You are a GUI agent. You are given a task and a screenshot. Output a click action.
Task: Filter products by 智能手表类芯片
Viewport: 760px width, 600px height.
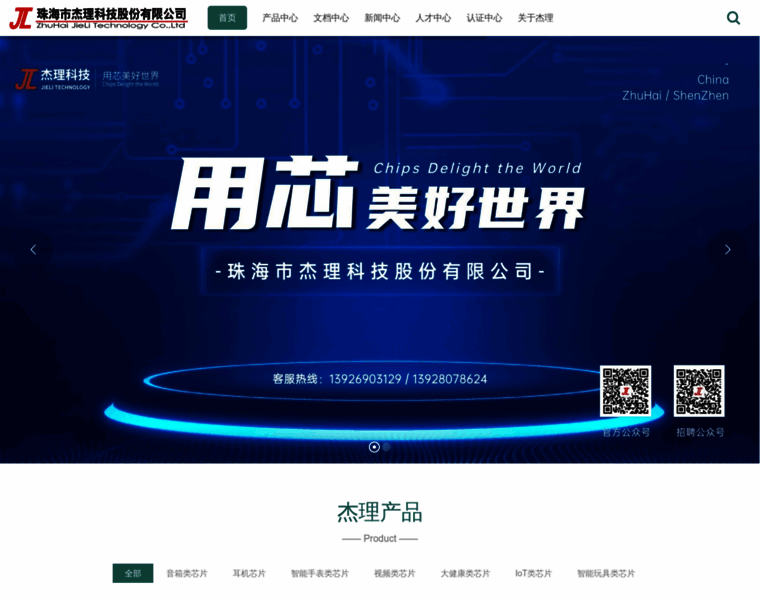click(x=320, y=573)
